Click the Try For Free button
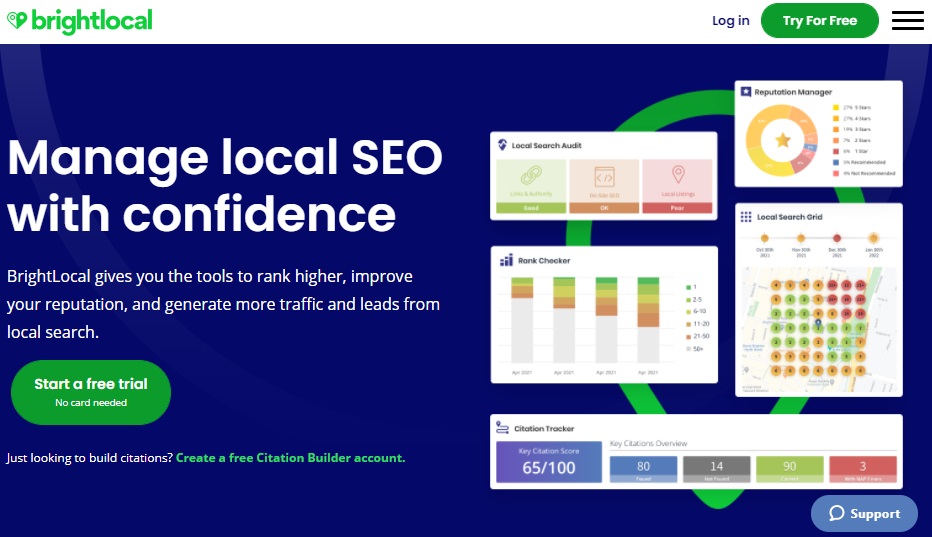The width and height of the screenshot is (932, 537). [820, 21]
